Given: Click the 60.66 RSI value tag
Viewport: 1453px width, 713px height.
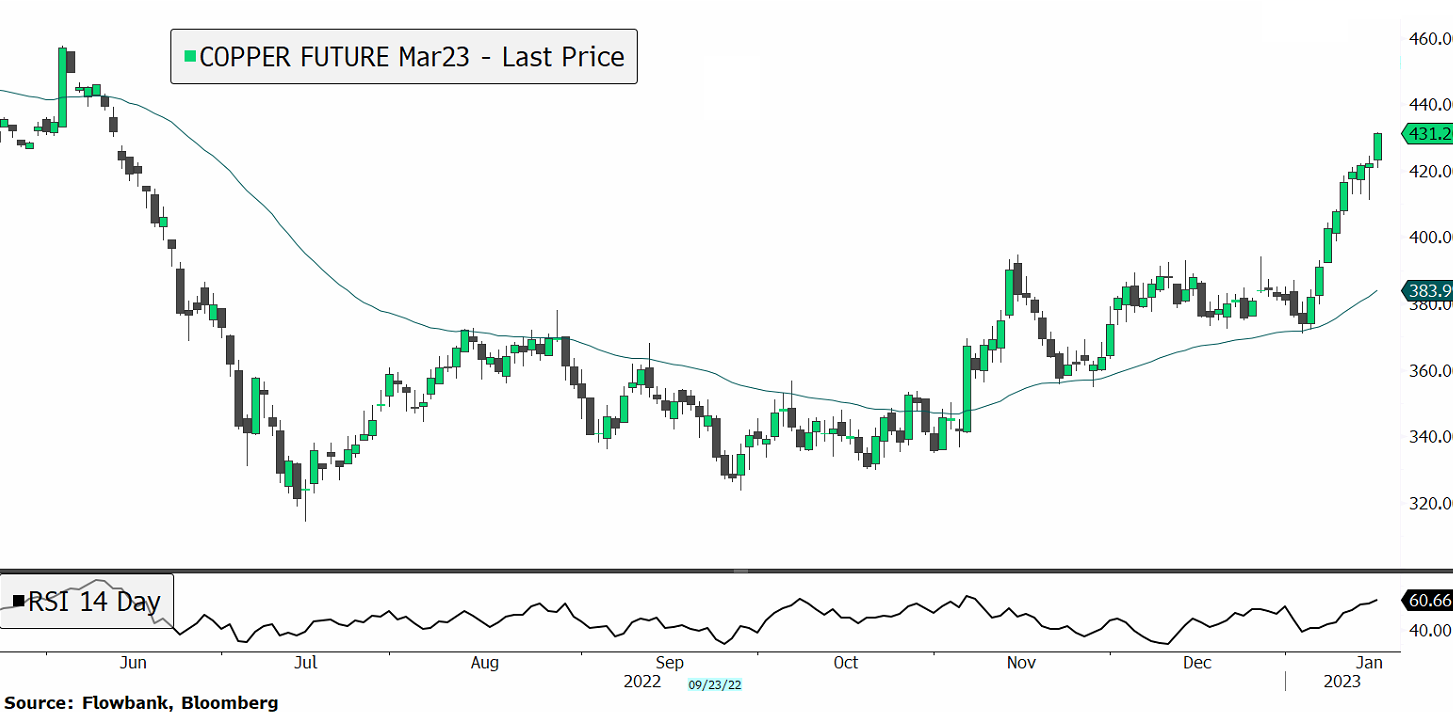Looking at the screenshot, I should tap(1428, 600).
